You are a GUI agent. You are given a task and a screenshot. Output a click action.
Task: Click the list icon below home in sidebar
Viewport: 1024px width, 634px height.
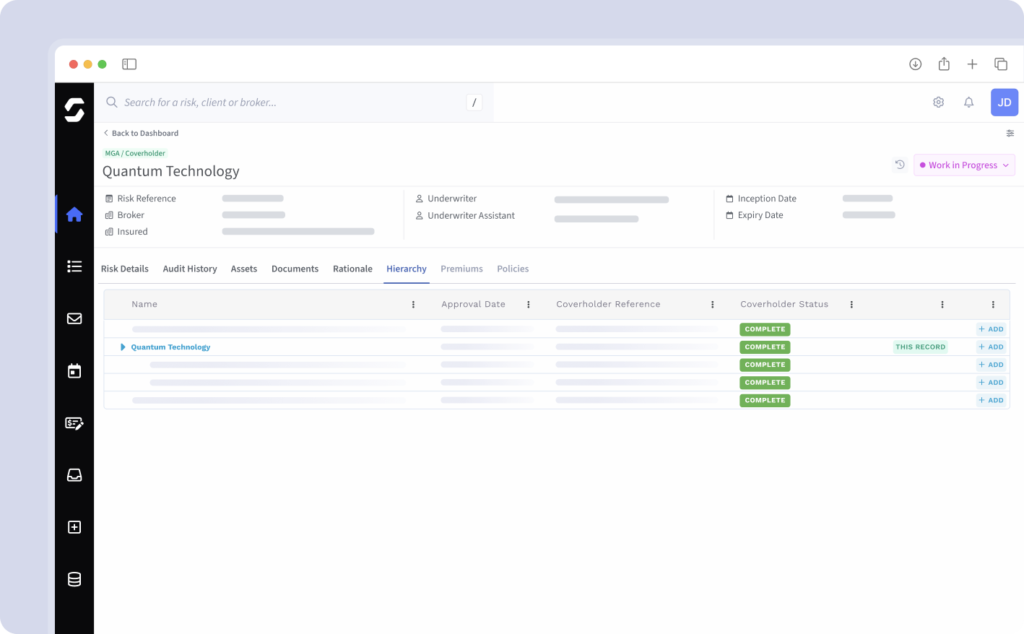pyautogui.click(x=74, y=266)
